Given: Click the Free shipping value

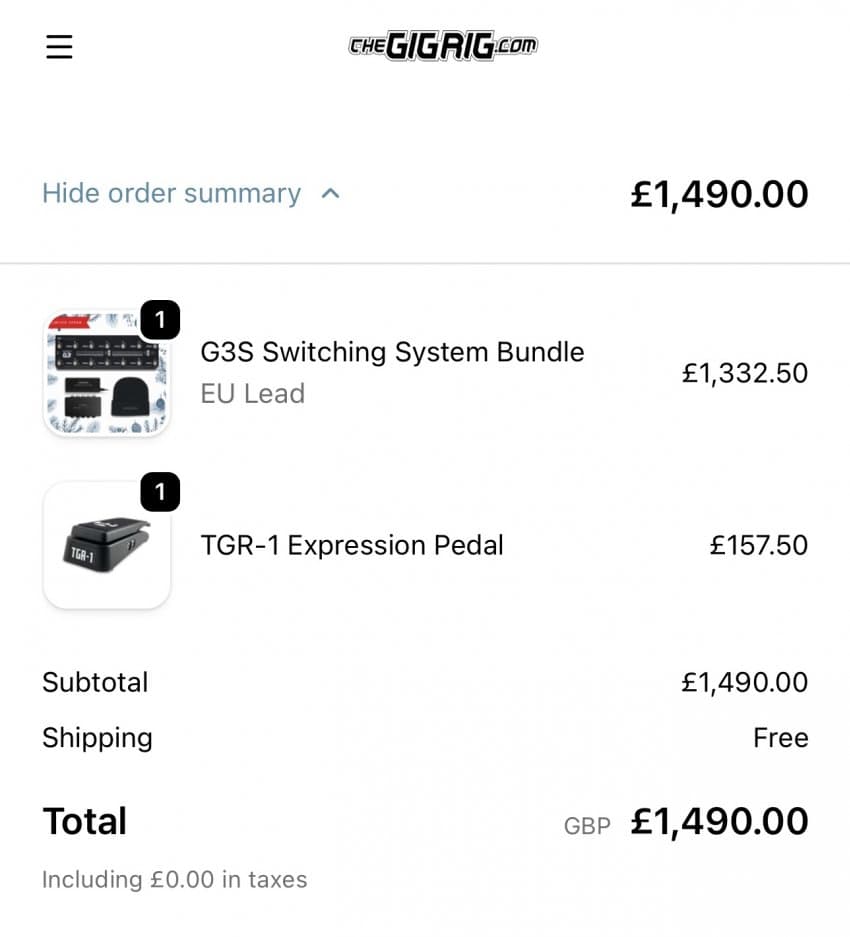Looking at the screenshot, I should click(x=780, y=738).
